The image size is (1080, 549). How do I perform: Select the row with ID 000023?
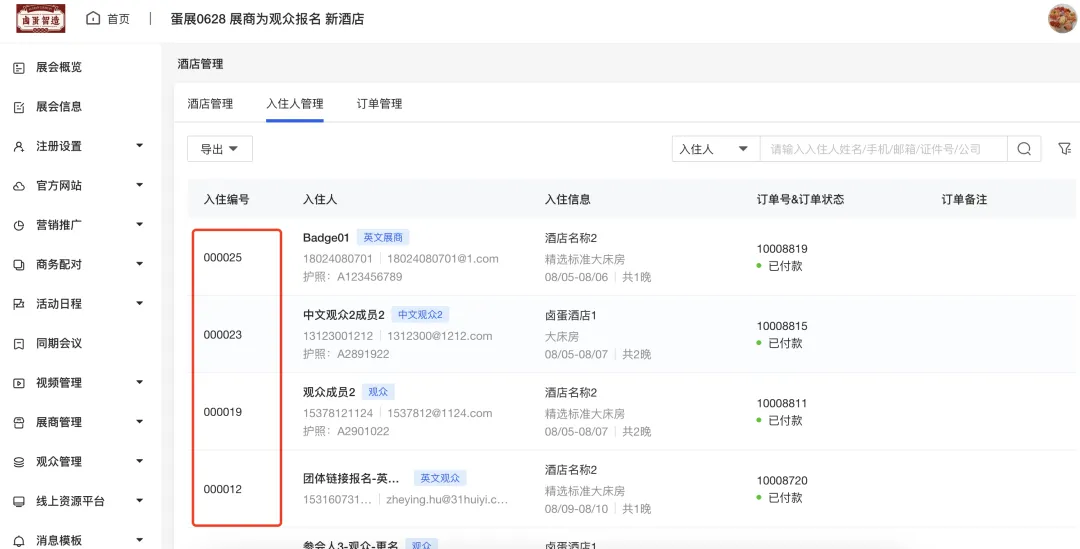[x=222, y=335]
